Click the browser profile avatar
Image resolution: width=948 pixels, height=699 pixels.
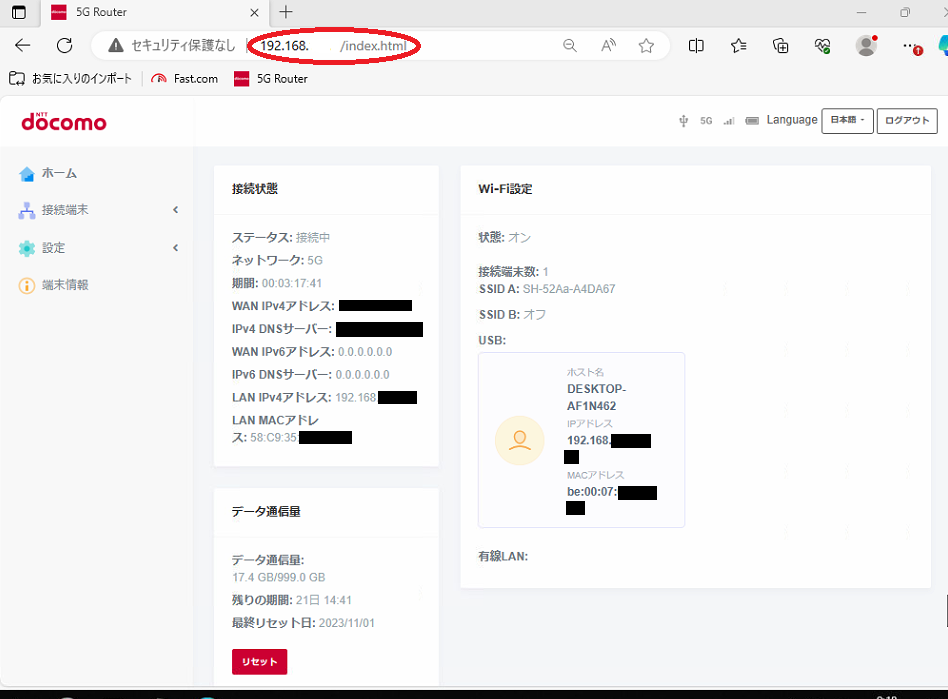[866, 46]
